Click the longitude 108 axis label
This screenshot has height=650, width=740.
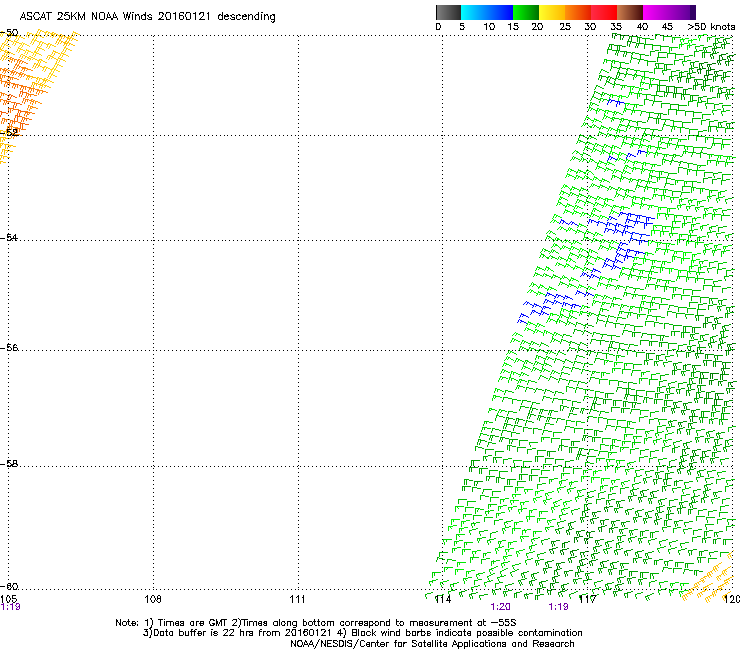(153, 598)
